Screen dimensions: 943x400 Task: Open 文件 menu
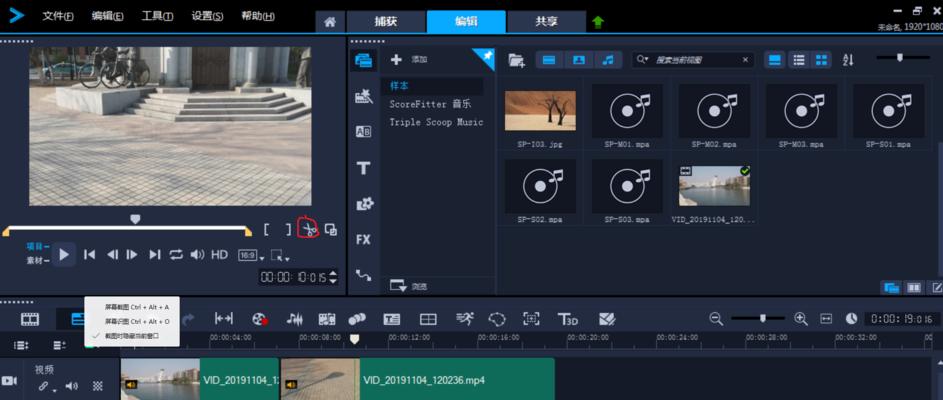58,17
